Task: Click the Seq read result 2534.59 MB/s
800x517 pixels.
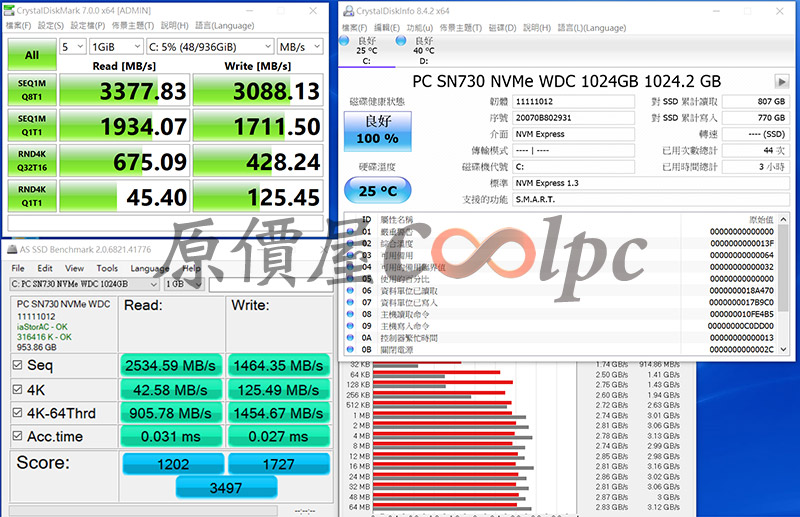Action: 171,365
